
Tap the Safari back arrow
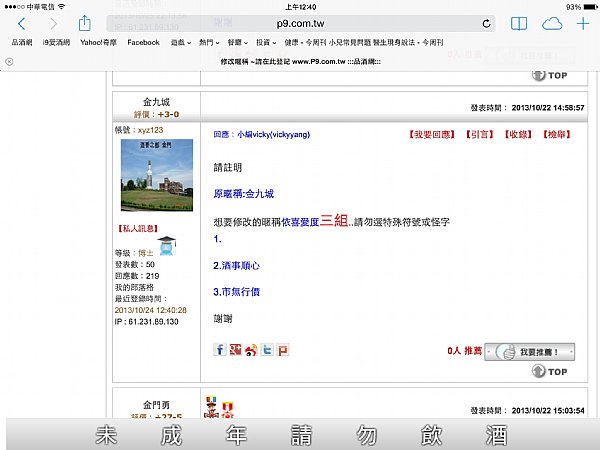coord(22,24)
